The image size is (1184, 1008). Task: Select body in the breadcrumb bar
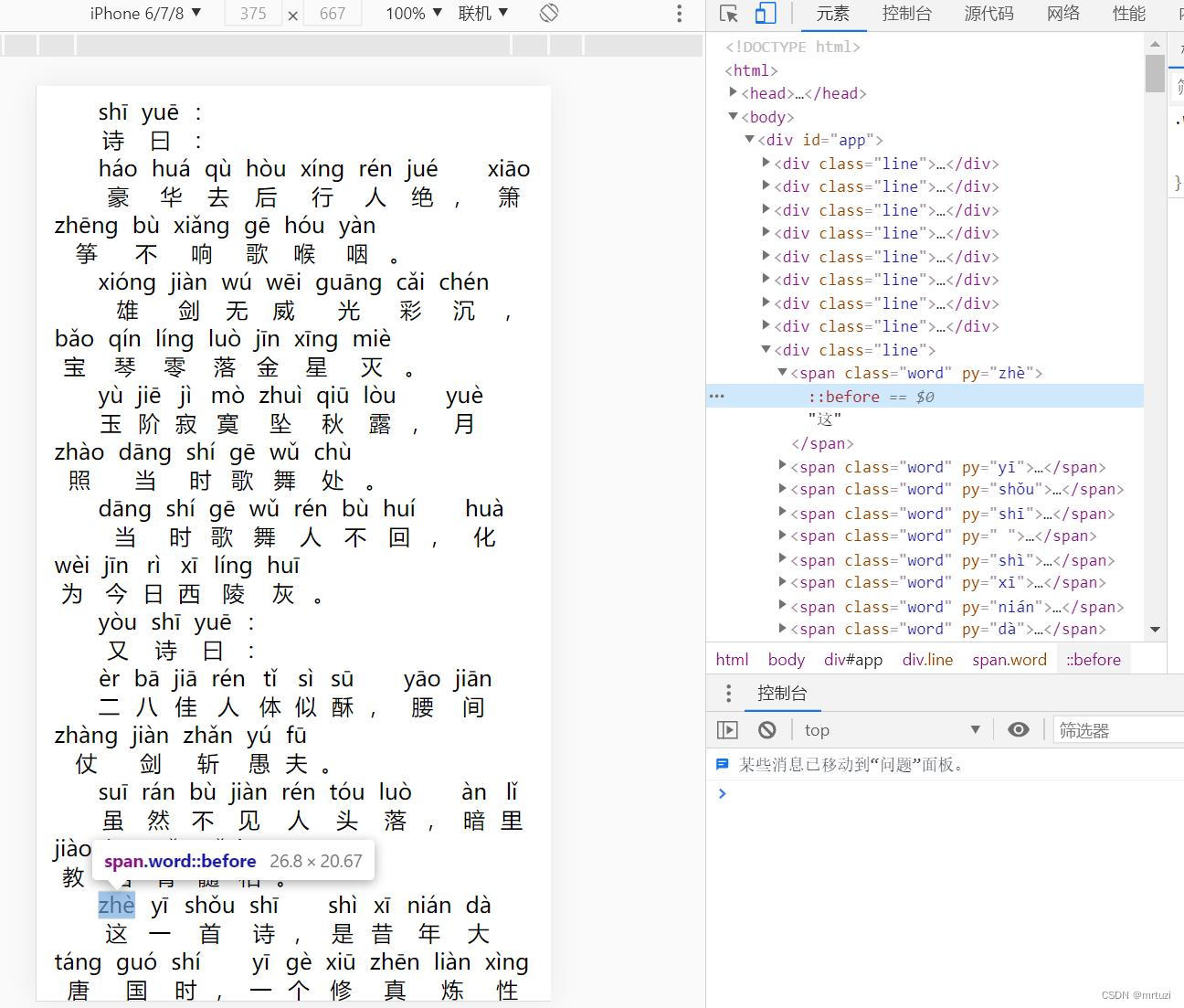click(787, 659)
